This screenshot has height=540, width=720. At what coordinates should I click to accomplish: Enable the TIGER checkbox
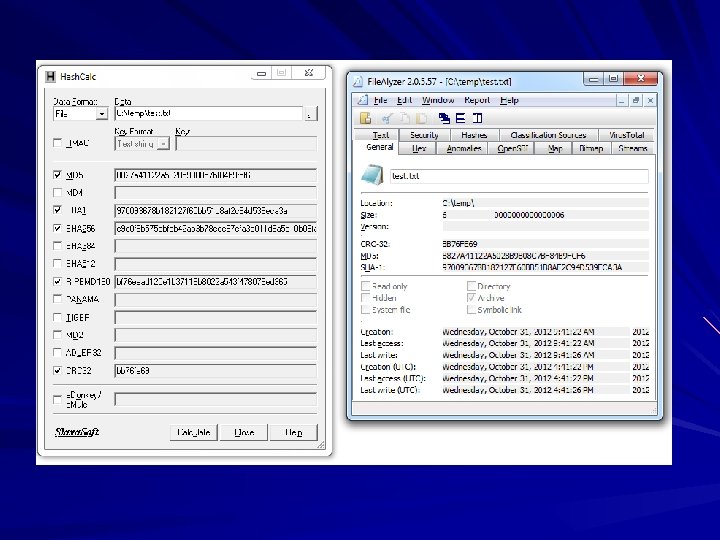(57, 317)
